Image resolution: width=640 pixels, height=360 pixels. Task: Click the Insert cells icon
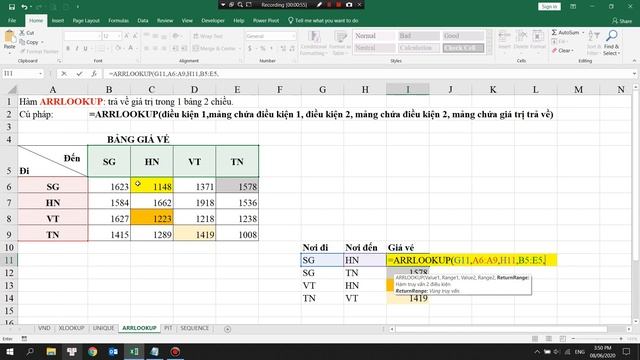504,36
